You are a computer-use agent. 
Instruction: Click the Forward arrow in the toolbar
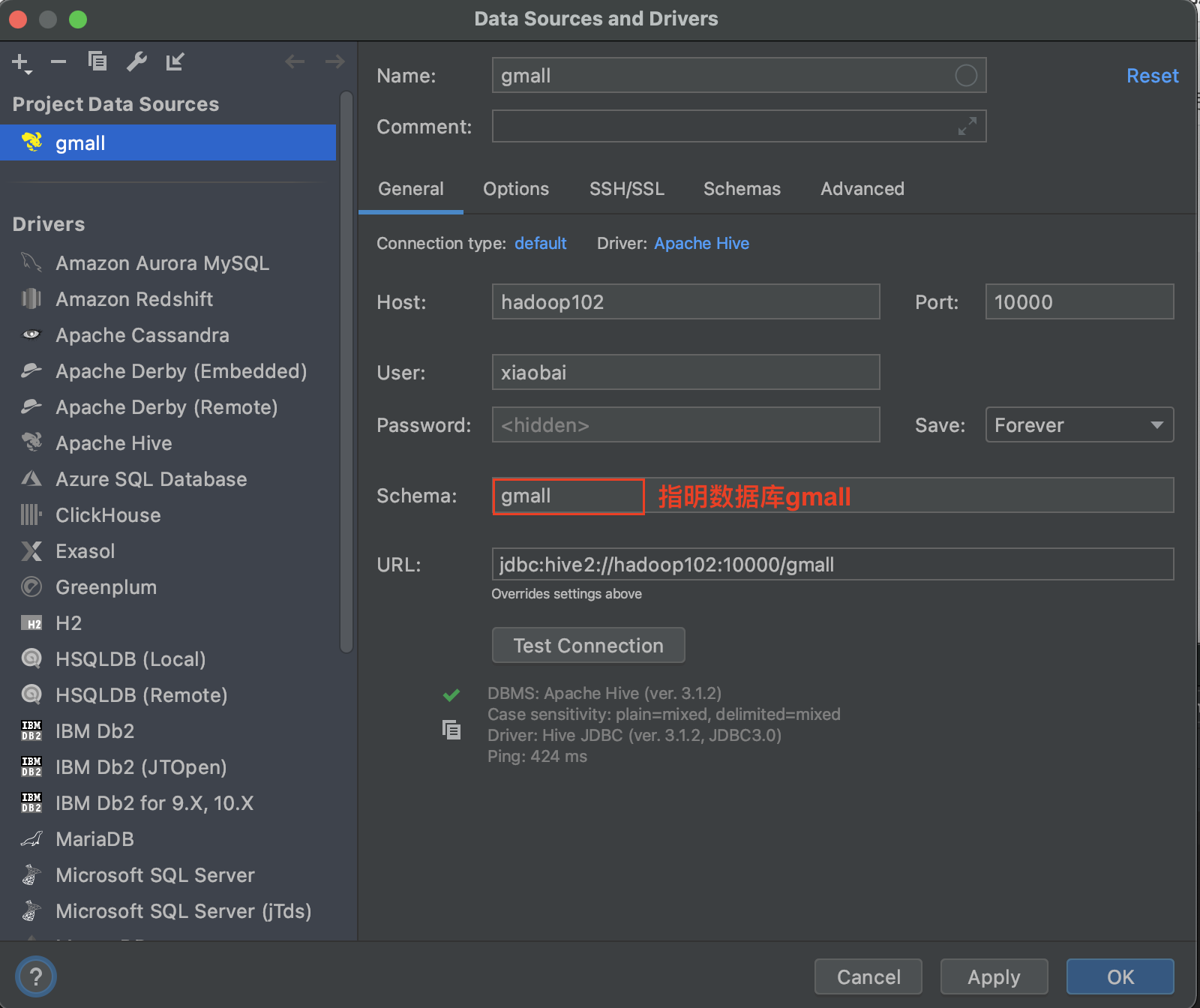point(334,61)
